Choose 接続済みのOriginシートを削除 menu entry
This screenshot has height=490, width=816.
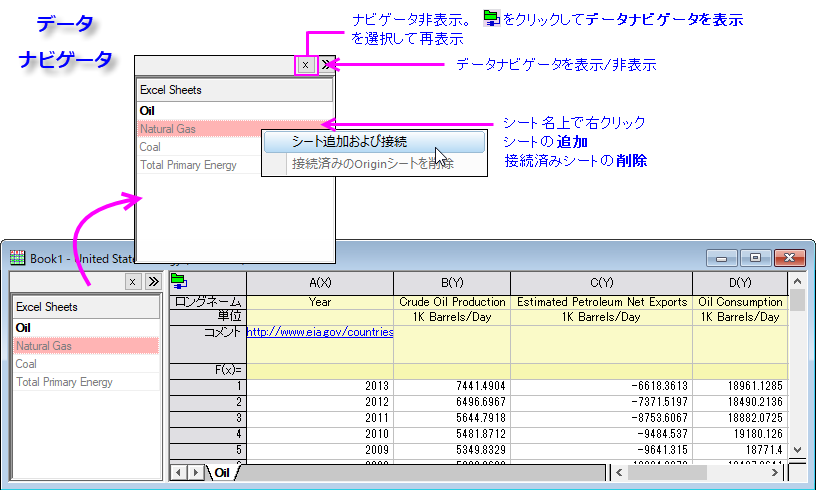click(x=374, y=164)
